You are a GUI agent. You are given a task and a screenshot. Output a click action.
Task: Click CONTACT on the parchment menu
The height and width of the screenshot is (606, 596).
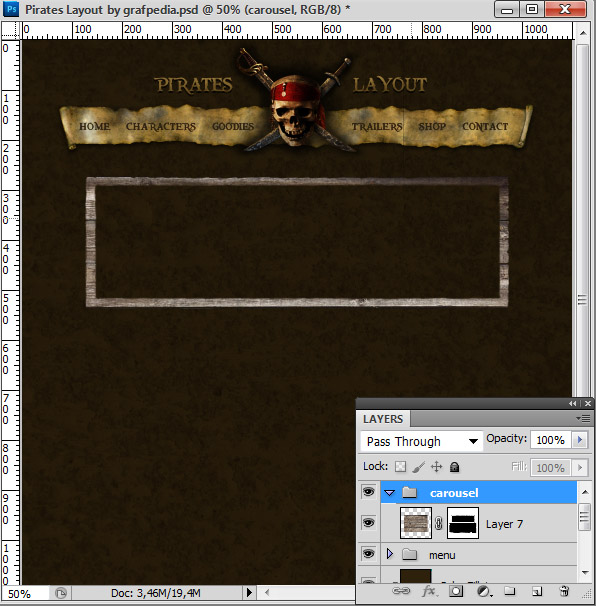point(485,126)
